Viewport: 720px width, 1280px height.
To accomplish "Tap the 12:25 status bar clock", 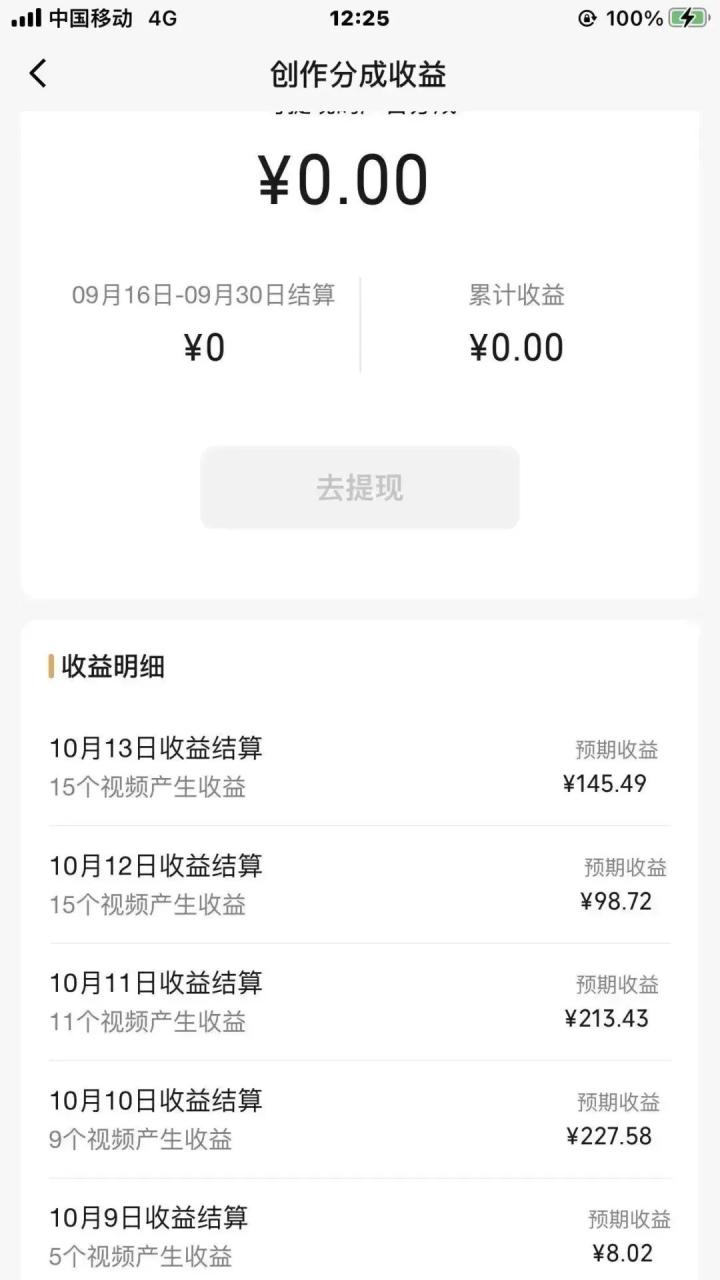I will point(359,18).
